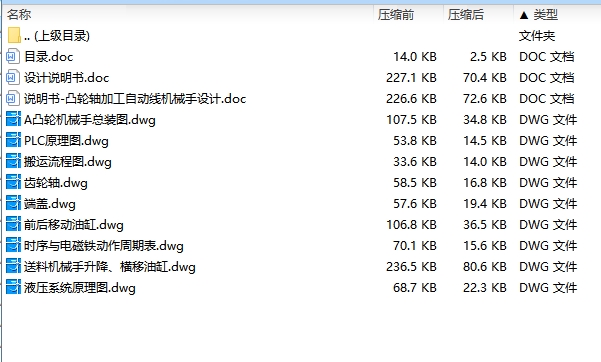The width and height of the screenshot is (601, 362).
Task: Select file name 目录.doc
Action: point(49,57)
